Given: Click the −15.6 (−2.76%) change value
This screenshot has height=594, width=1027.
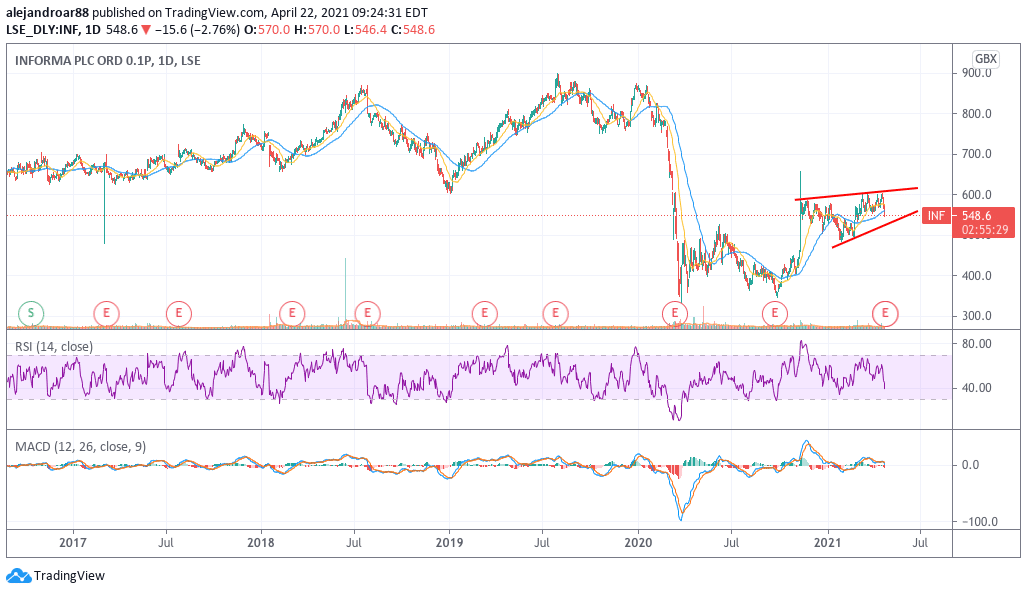Looking at the screenshot, I should click(x=197, y=30).
